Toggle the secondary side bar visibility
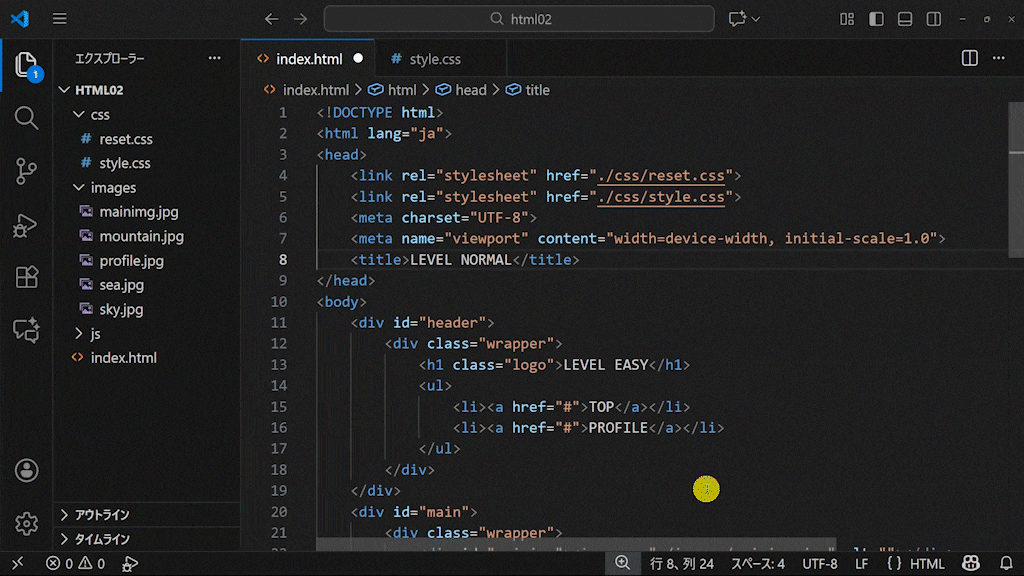The width and height of the screenshot is (1024, 576). [933, 19]
